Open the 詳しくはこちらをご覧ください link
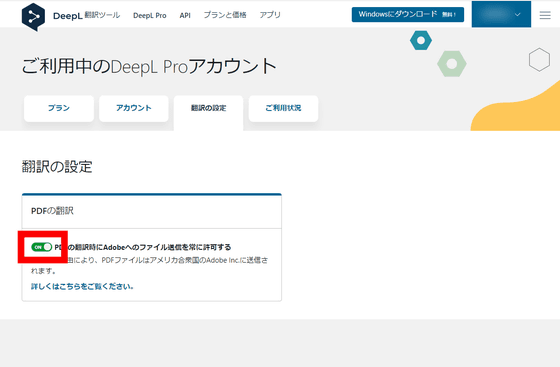Image resolution: width=560 pixels, height=367 pixels. pos(82,286)
